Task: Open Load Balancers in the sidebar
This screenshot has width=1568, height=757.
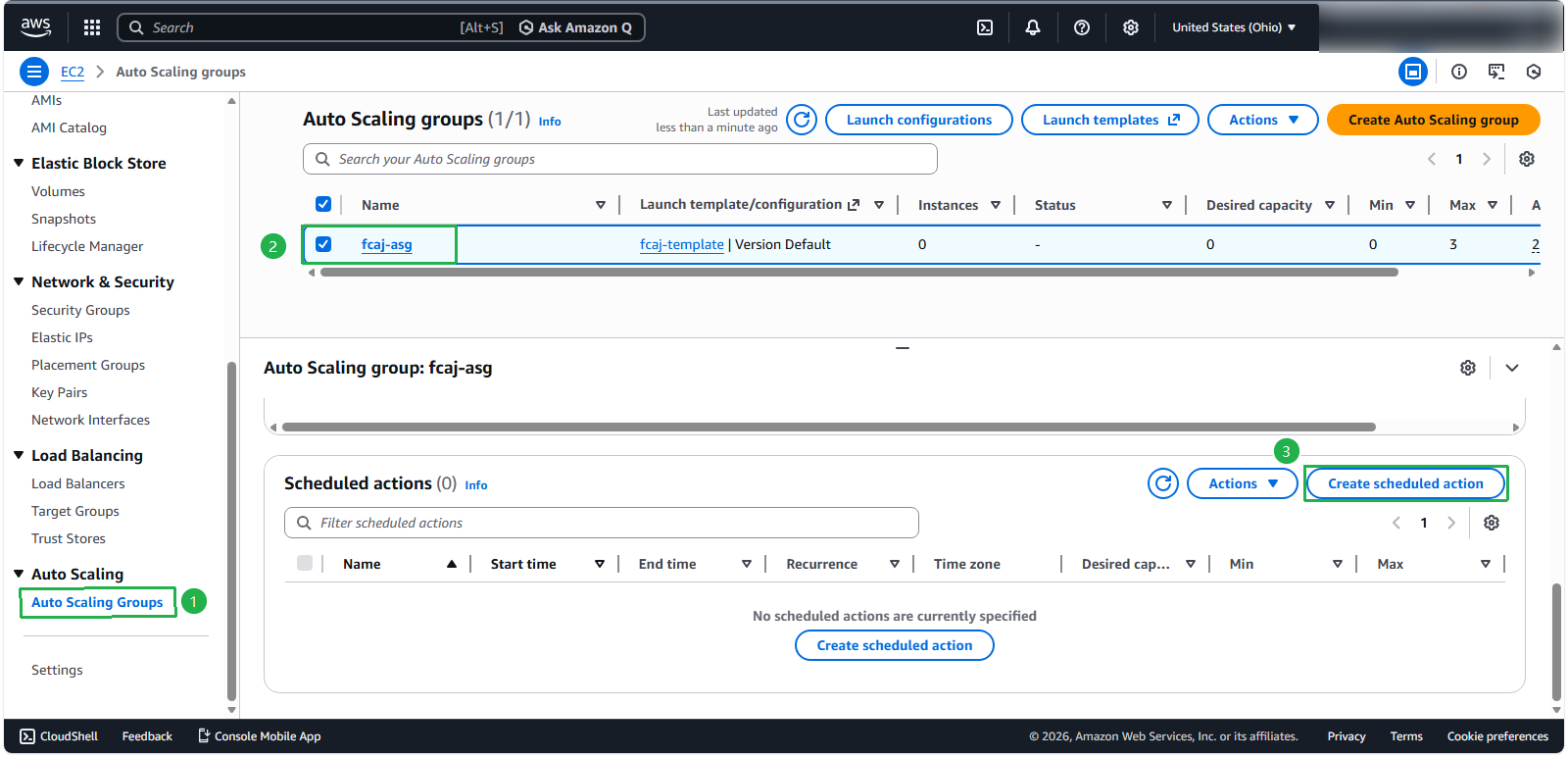Action: pos(78,483)
